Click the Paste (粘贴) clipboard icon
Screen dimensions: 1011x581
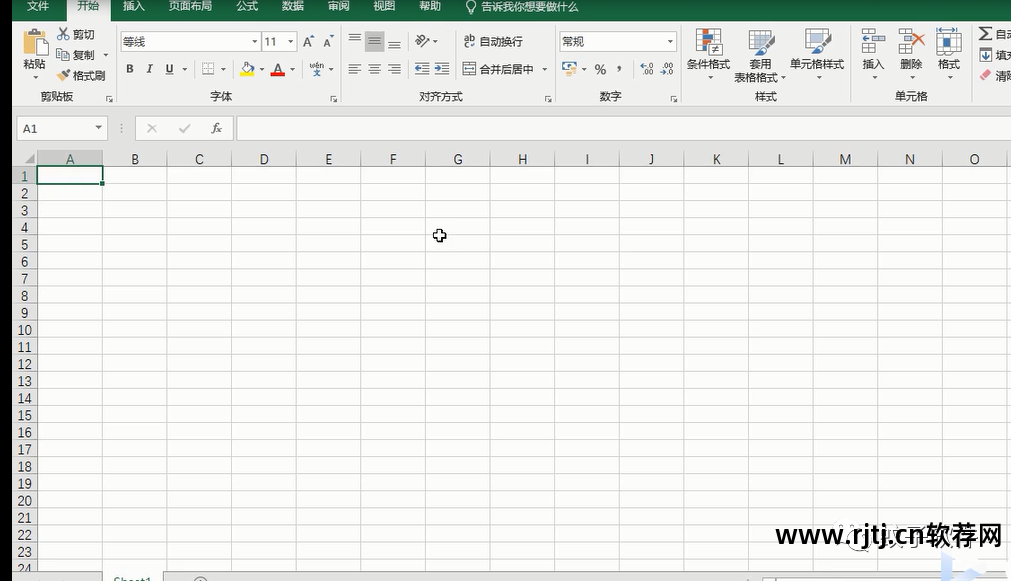34,44
